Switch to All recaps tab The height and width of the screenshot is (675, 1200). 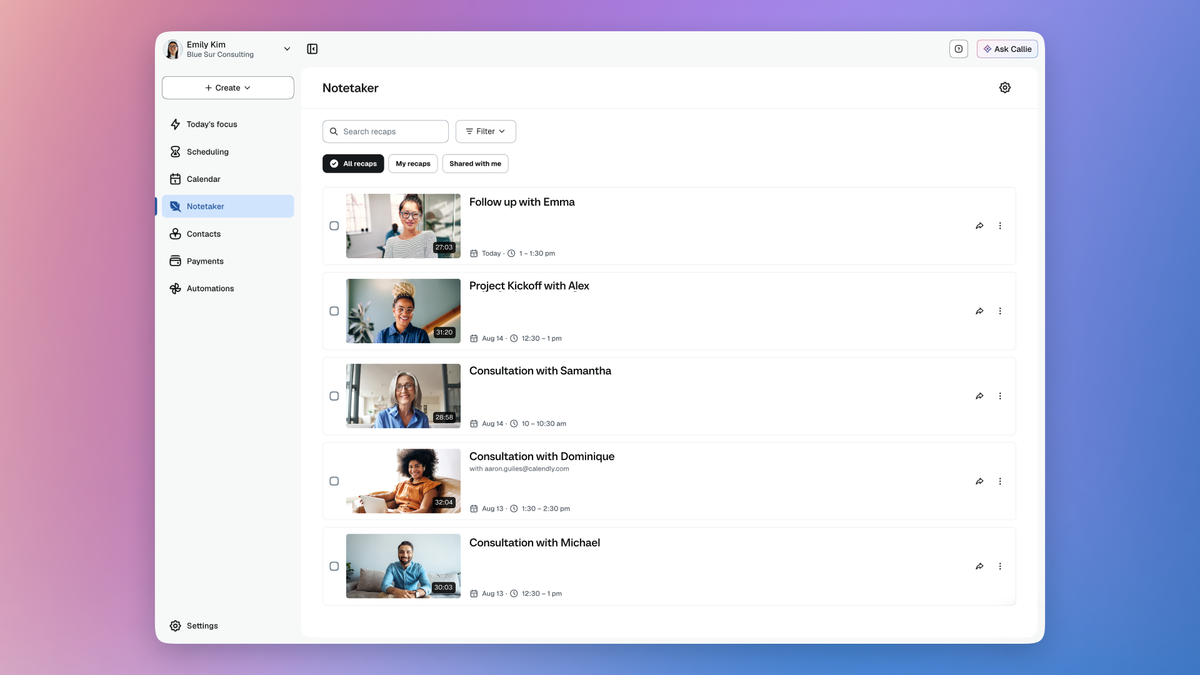(353, 164)
